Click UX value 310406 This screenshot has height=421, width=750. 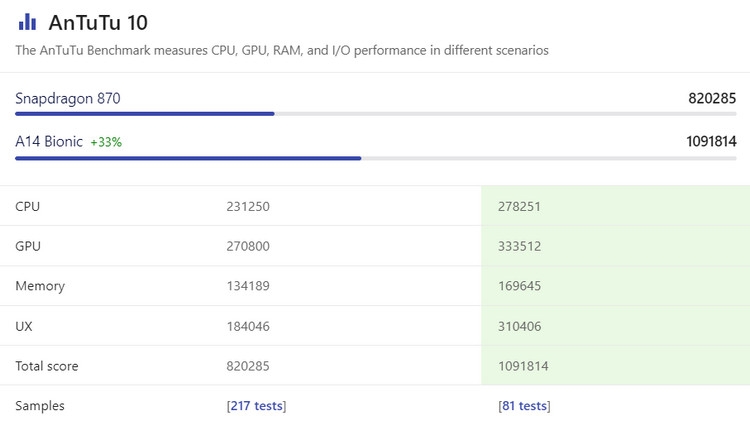(519, 326)
